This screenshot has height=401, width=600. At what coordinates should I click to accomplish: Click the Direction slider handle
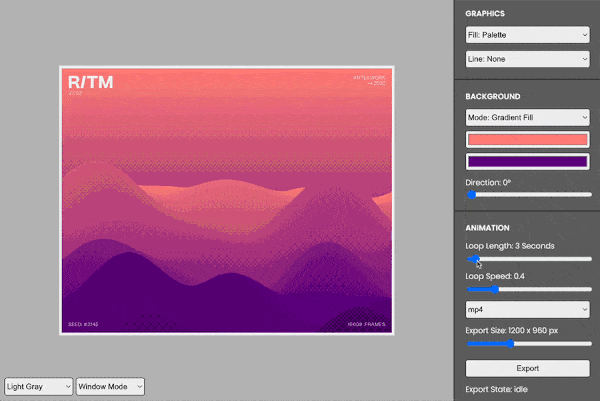click(471, 195)
